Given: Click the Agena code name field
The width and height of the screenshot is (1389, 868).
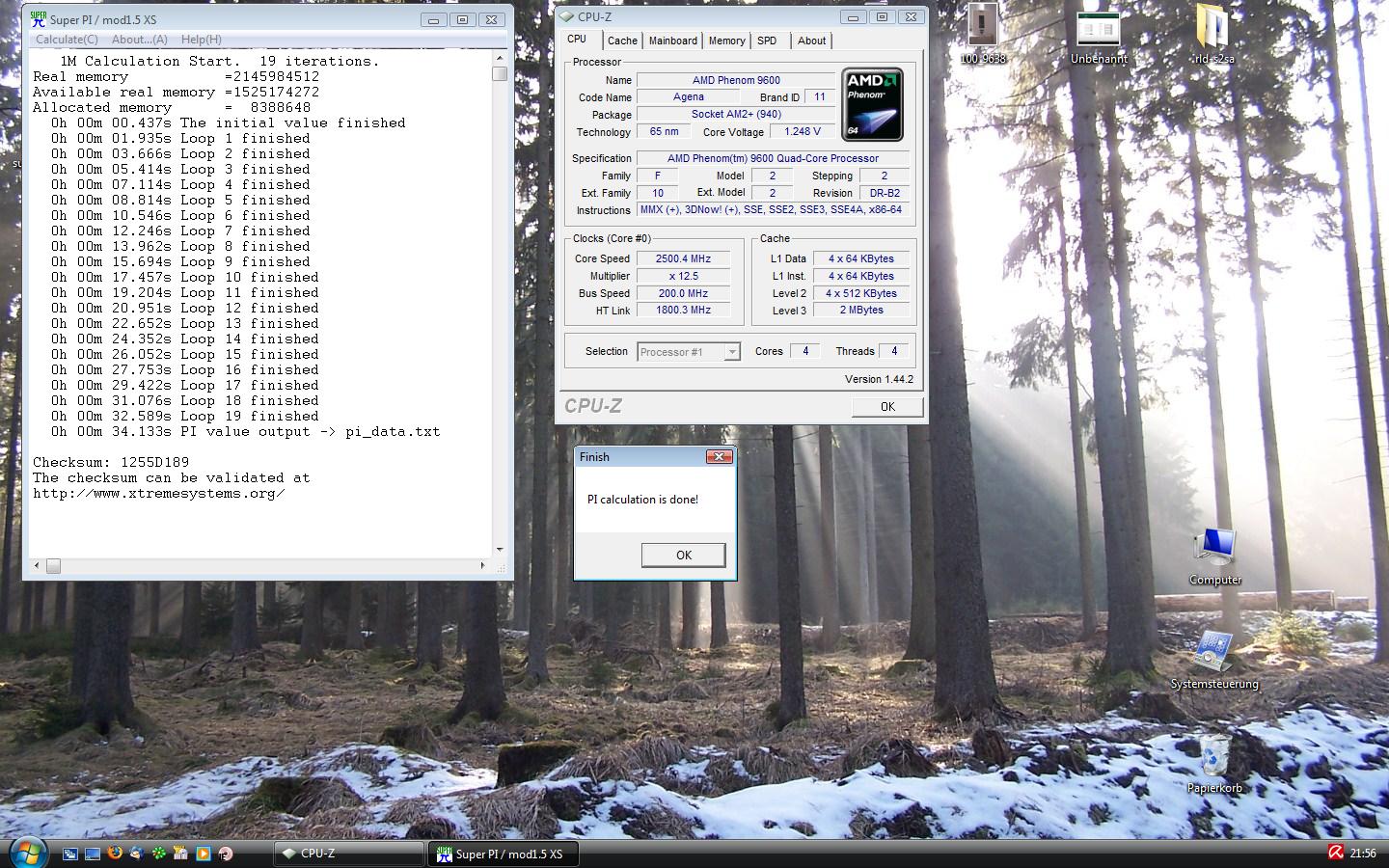Looking at the screenshot, I should (689, 96).
